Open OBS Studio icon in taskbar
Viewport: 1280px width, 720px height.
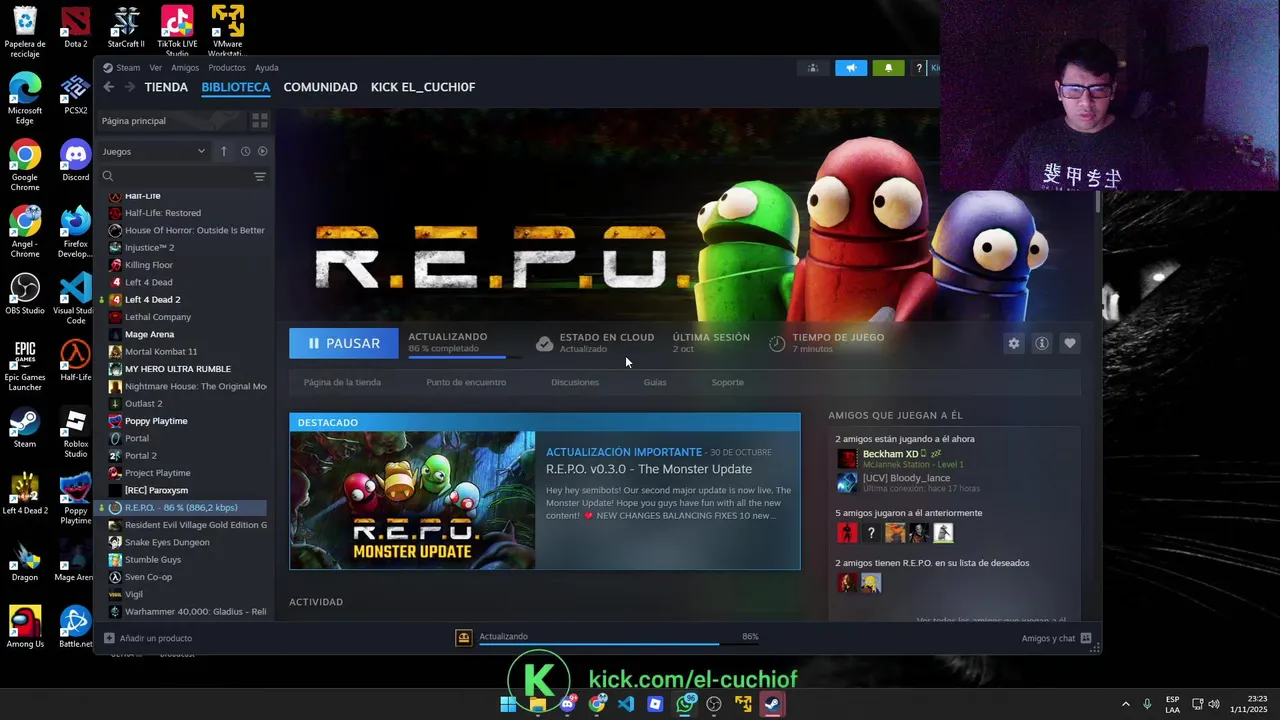(x=714, y=704)
